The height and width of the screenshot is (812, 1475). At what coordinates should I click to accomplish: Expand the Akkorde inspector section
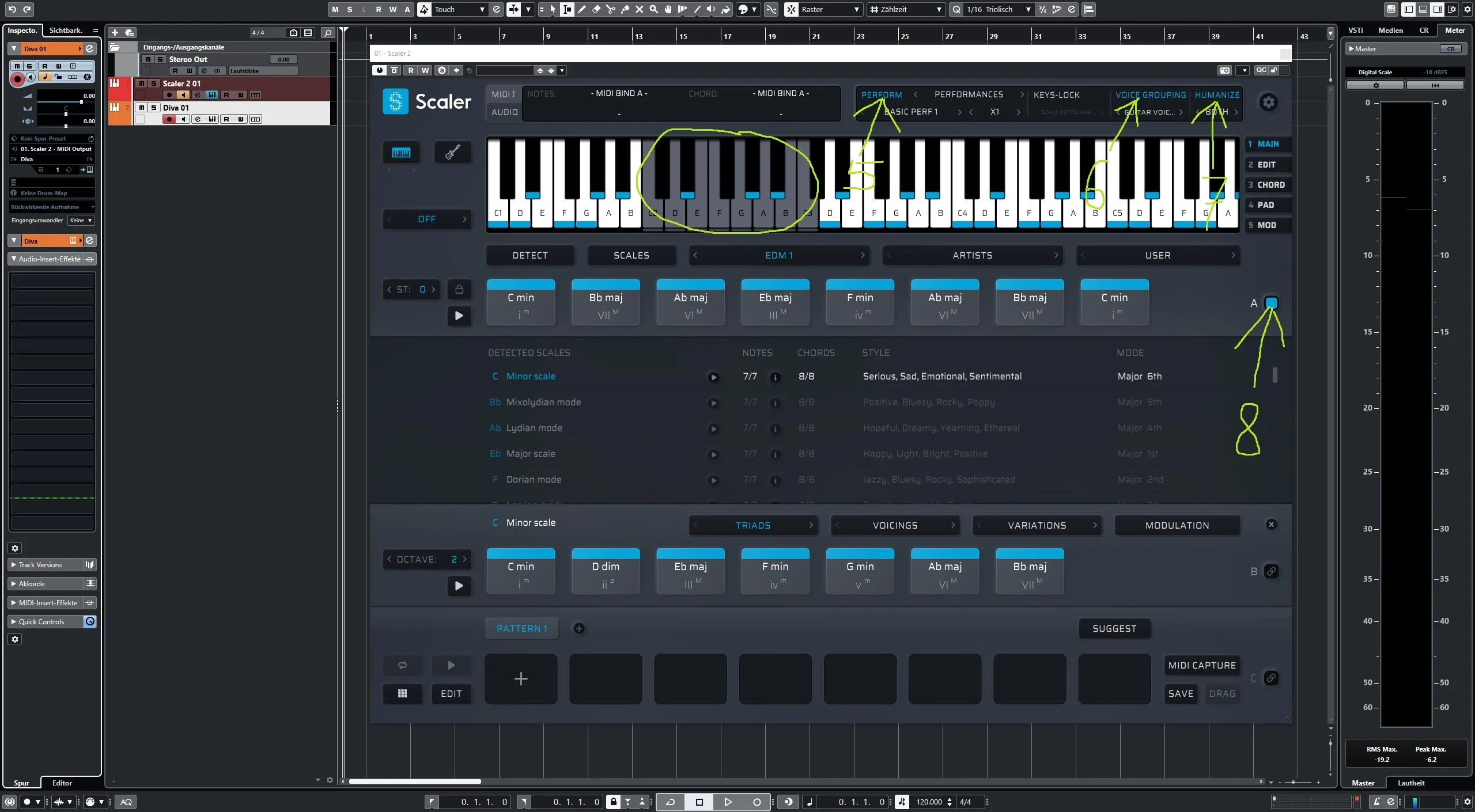pyautogui.click(x=46, y=584)
